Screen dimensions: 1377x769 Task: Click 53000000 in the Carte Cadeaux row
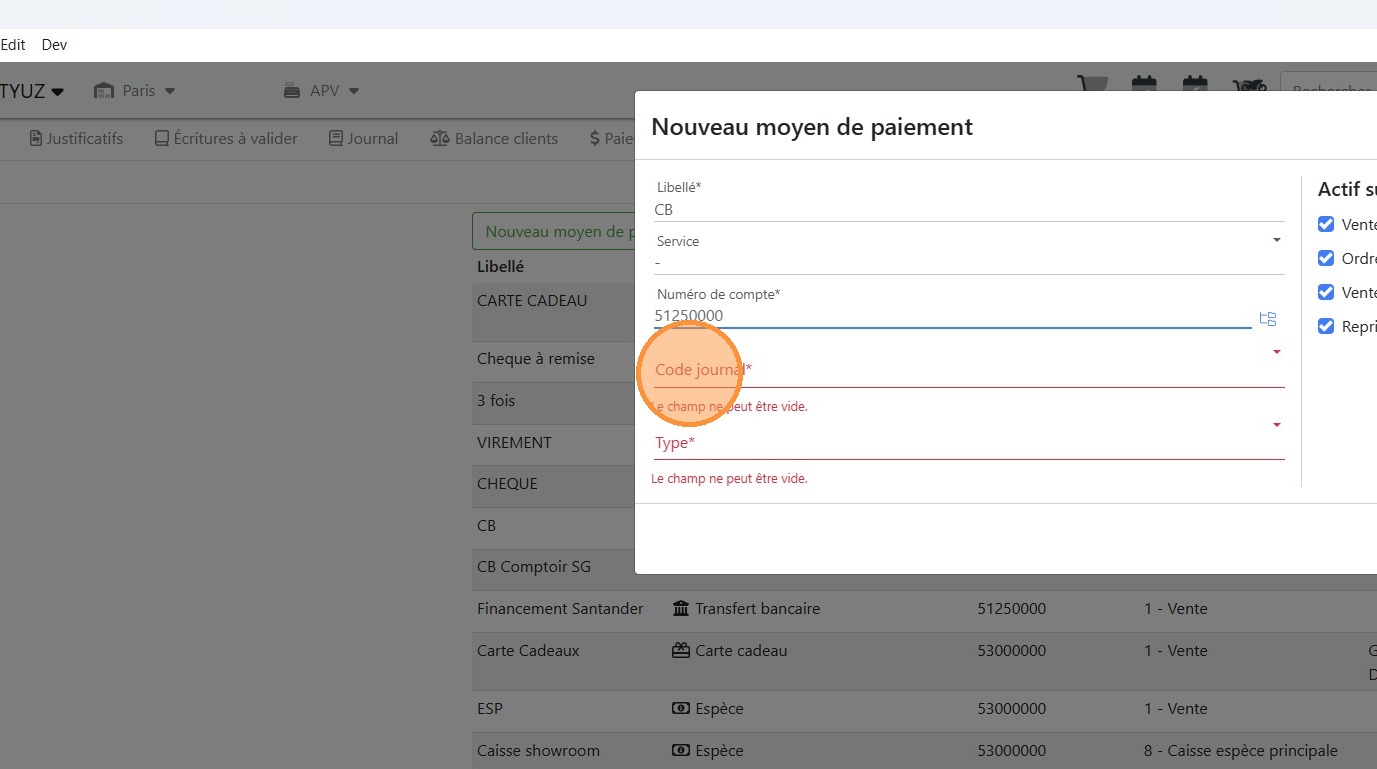pyautogui.click(x=1012, y=650)
